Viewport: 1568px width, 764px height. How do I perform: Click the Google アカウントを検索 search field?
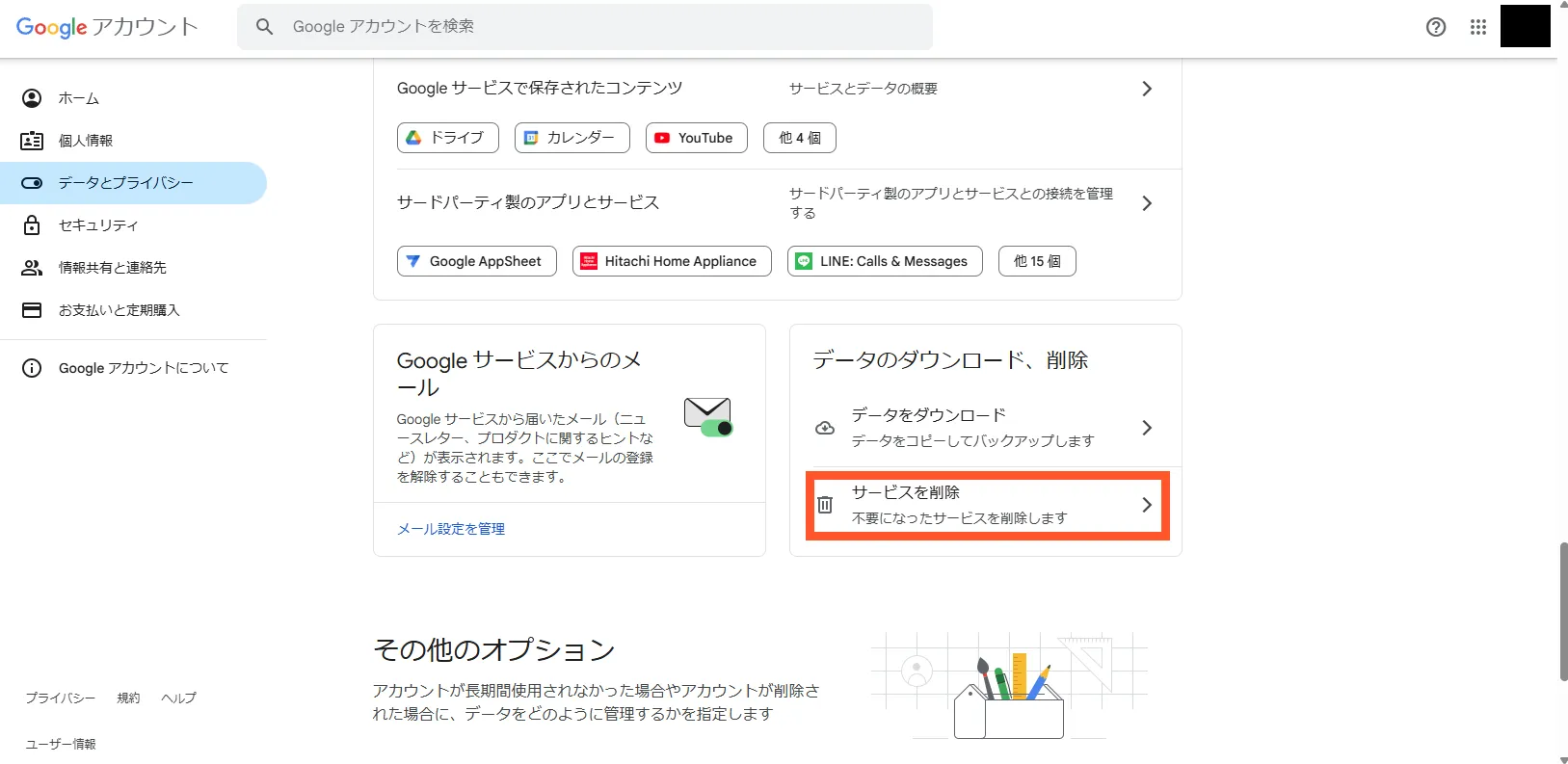click(x=598, y=27)
